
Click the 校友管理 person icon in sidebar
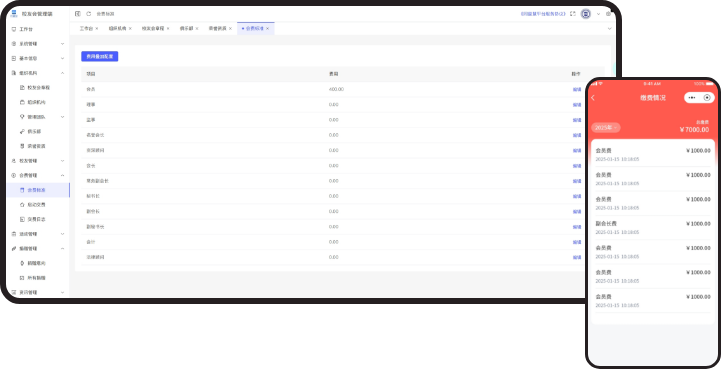pos(14,161)
